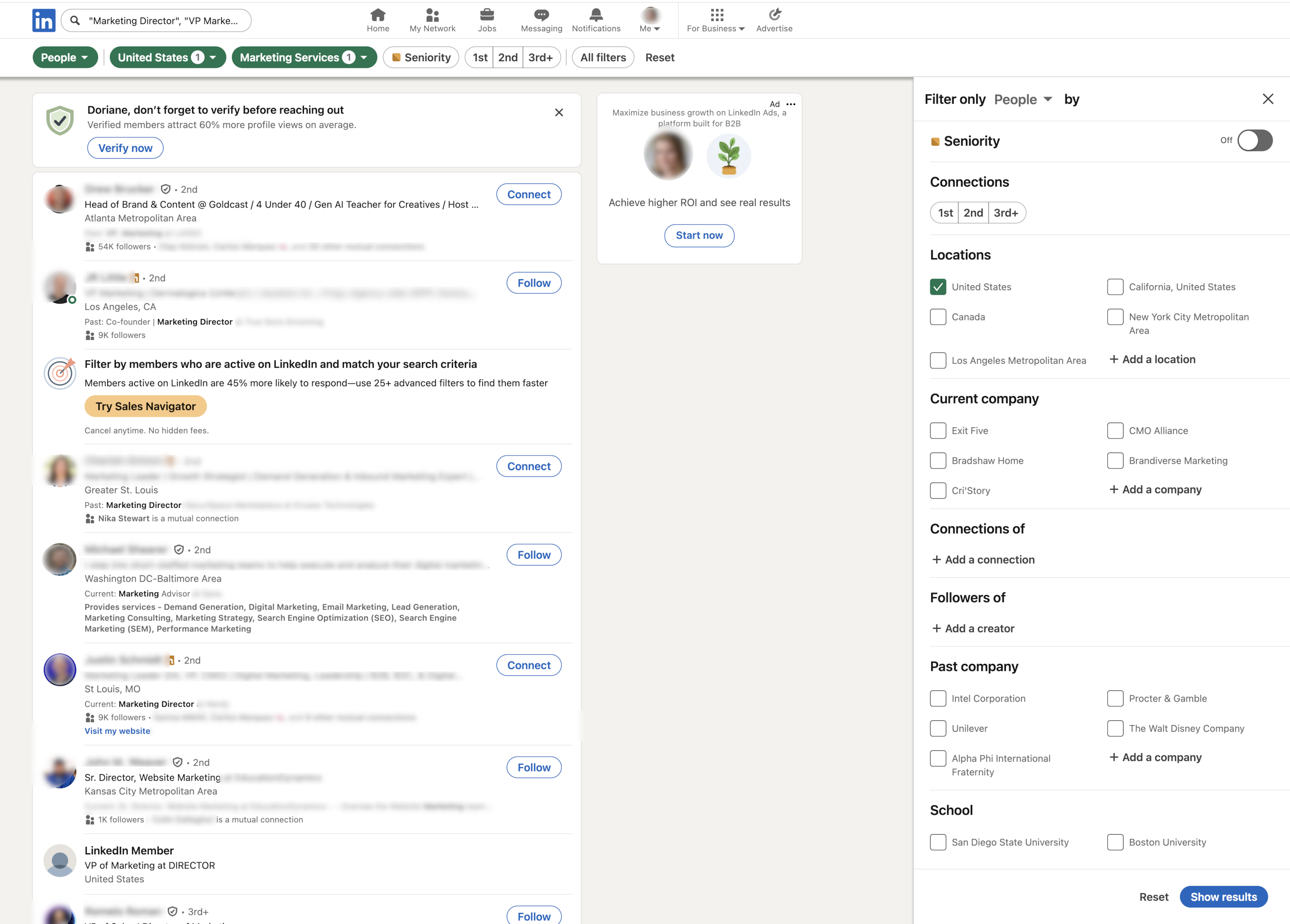Open the For Business apps dropdown
This screenshot has width=1290, height=924.
pyautogui.click(x=716, y=21)
